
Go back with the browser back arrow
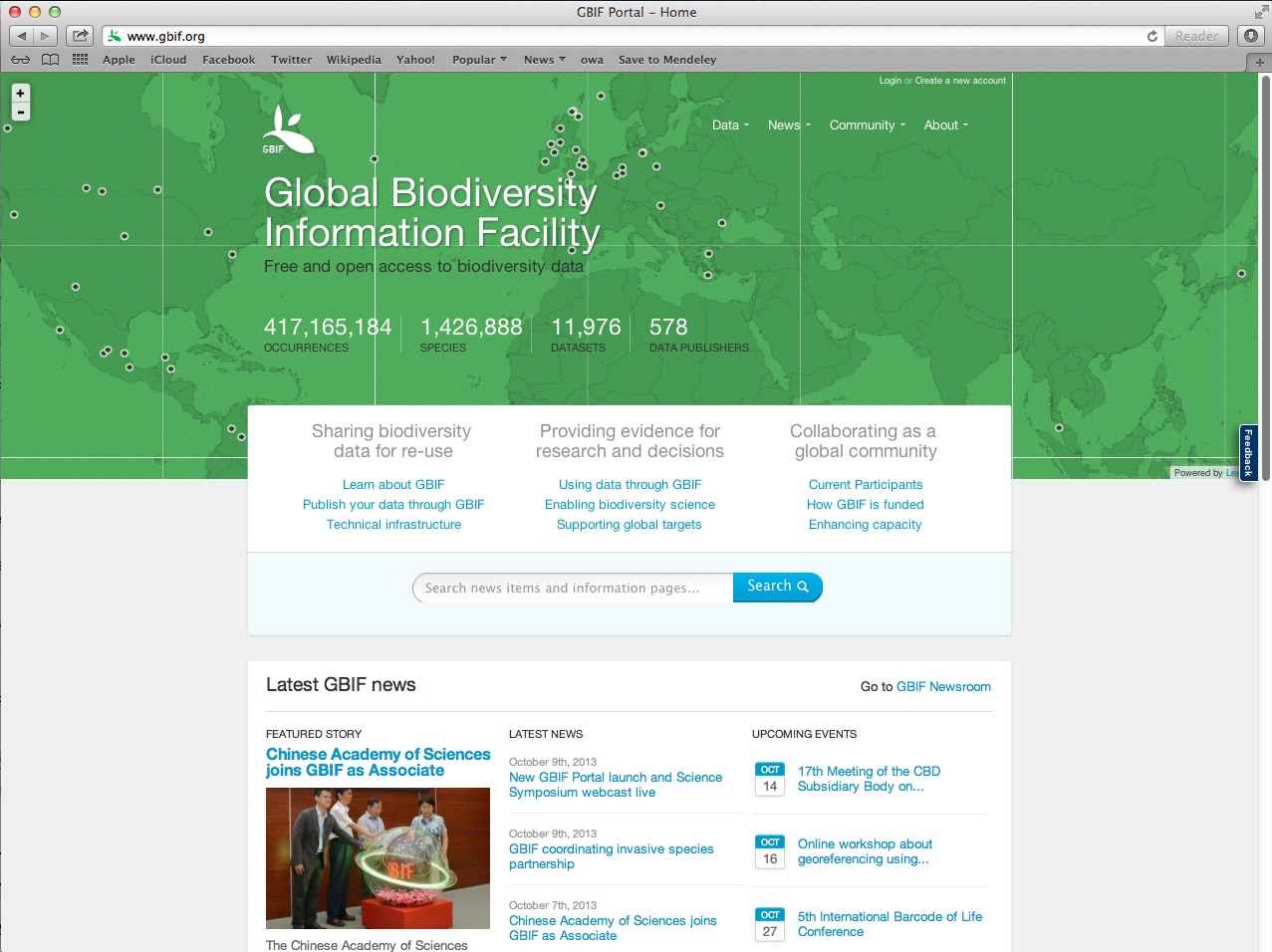(22, 36)
